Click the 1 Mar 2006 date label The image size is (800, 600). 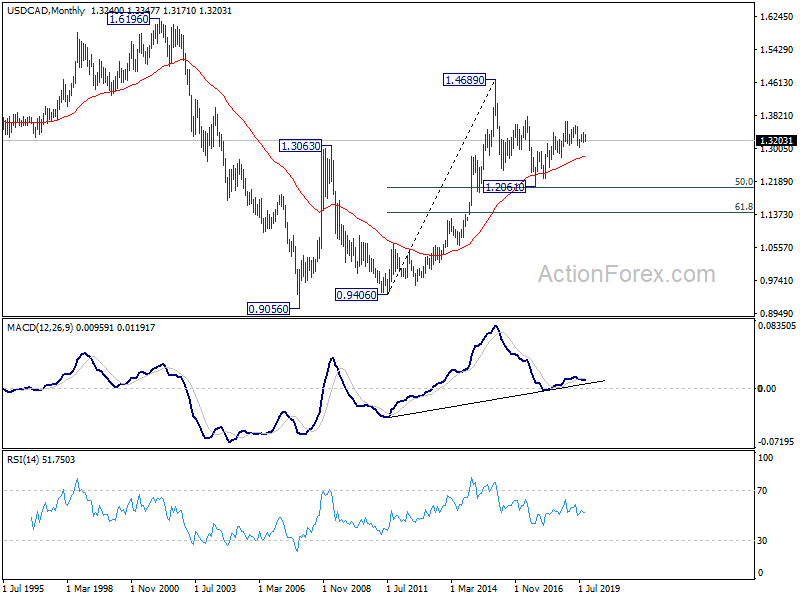(x=282, y=588)
